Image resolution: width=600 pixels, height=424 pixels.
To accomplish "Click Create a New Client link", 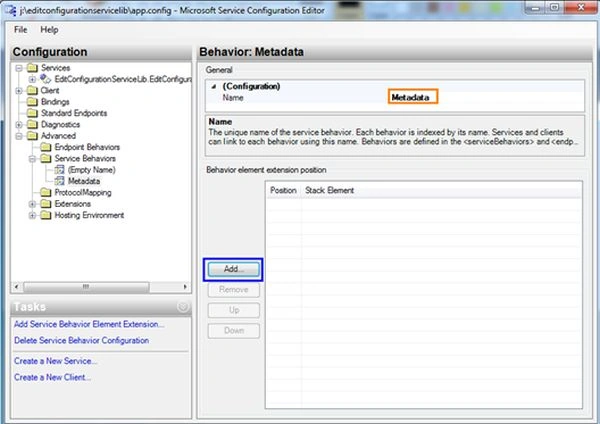I will coord(52,377).
